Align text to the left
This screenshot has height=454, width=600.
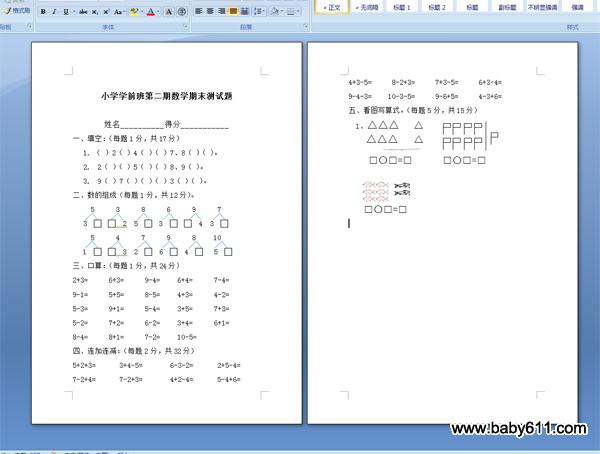click(x=198, y=12)
